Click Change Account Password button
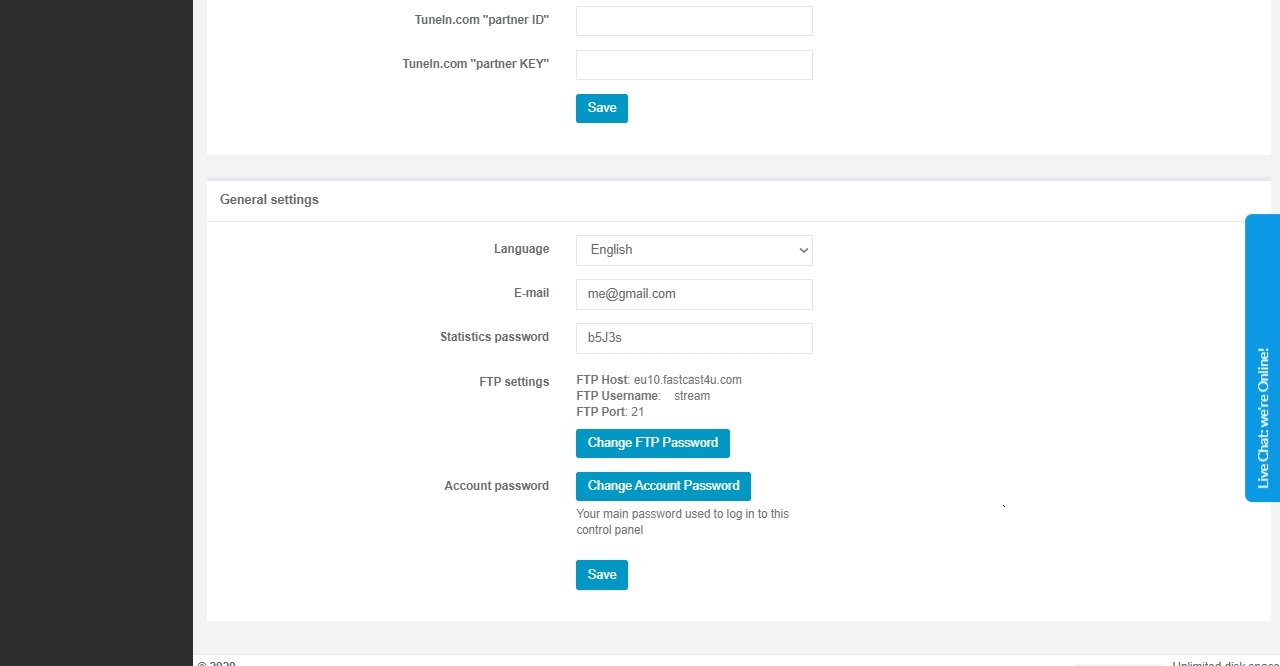 (x=663, y=486)
